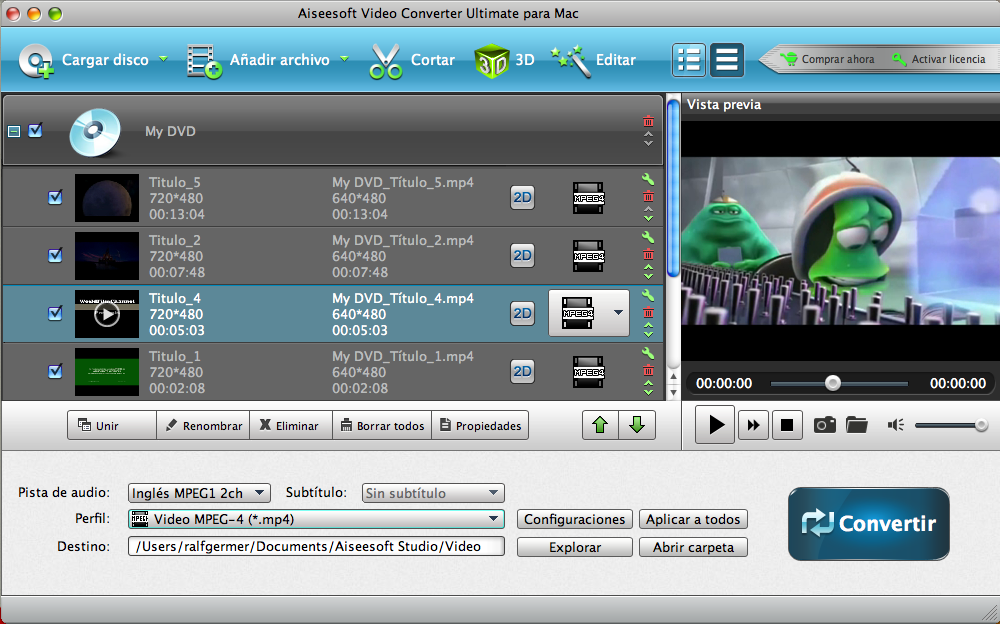Delete Titulo_2 with its trash icon
Image resolution: width=1000 pixels, height=624 pixels.
(x=648, y=255)
